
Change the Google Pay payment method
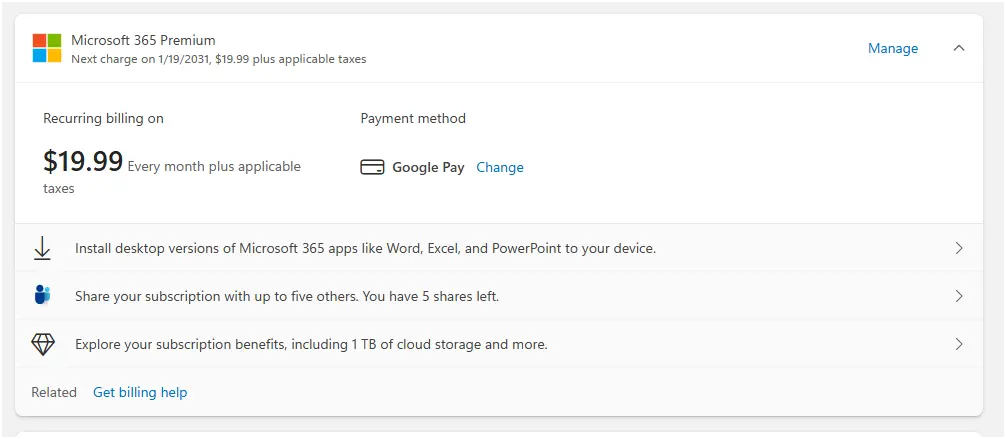point(500,168)
